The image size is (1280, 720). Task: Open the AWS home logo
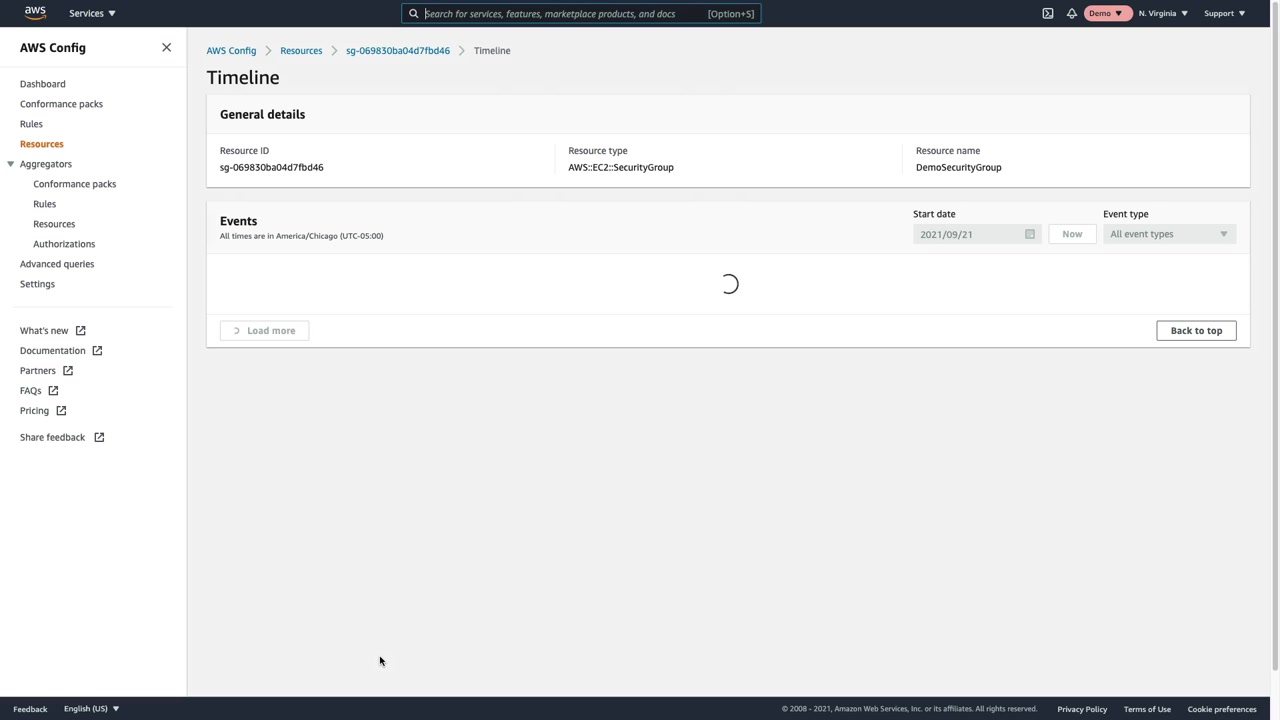35,13
